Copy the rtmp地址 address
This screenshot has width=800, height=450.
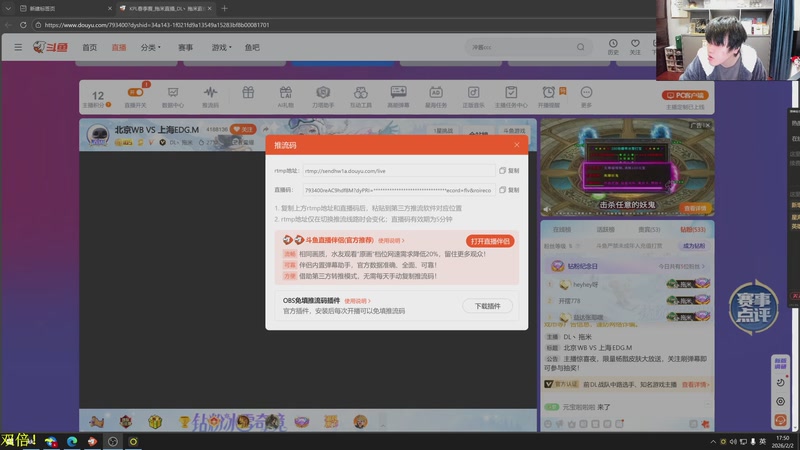tap(509, 170)
